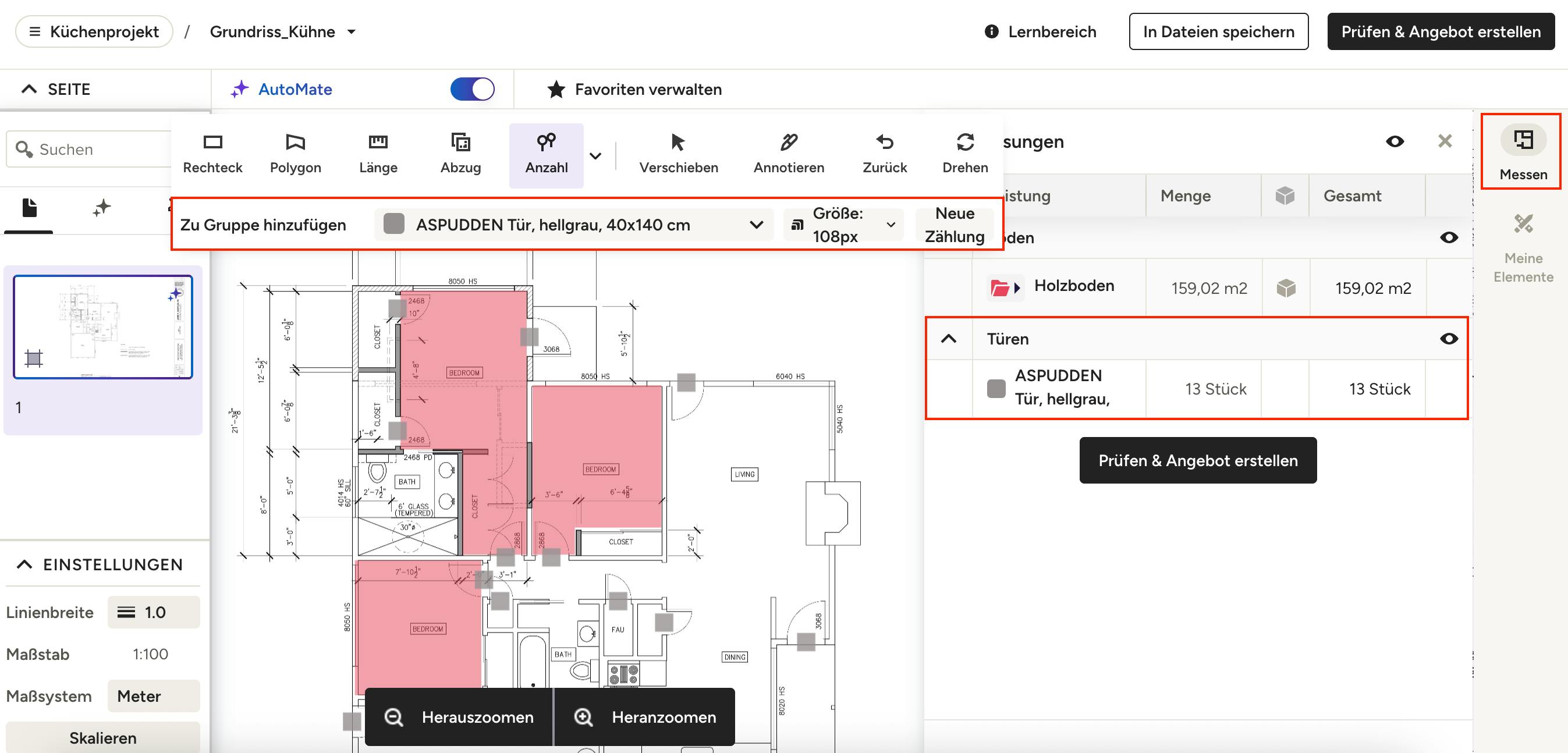Click the gray swatch in group dropdown

[394, 224]
